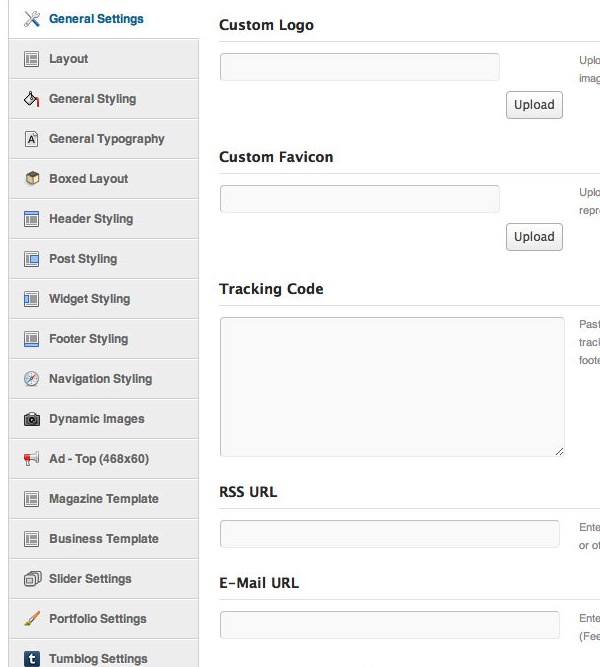This screenshot has width=600, height=667.
Task: Open the Layout settings tab
Action: pos(68,59)
